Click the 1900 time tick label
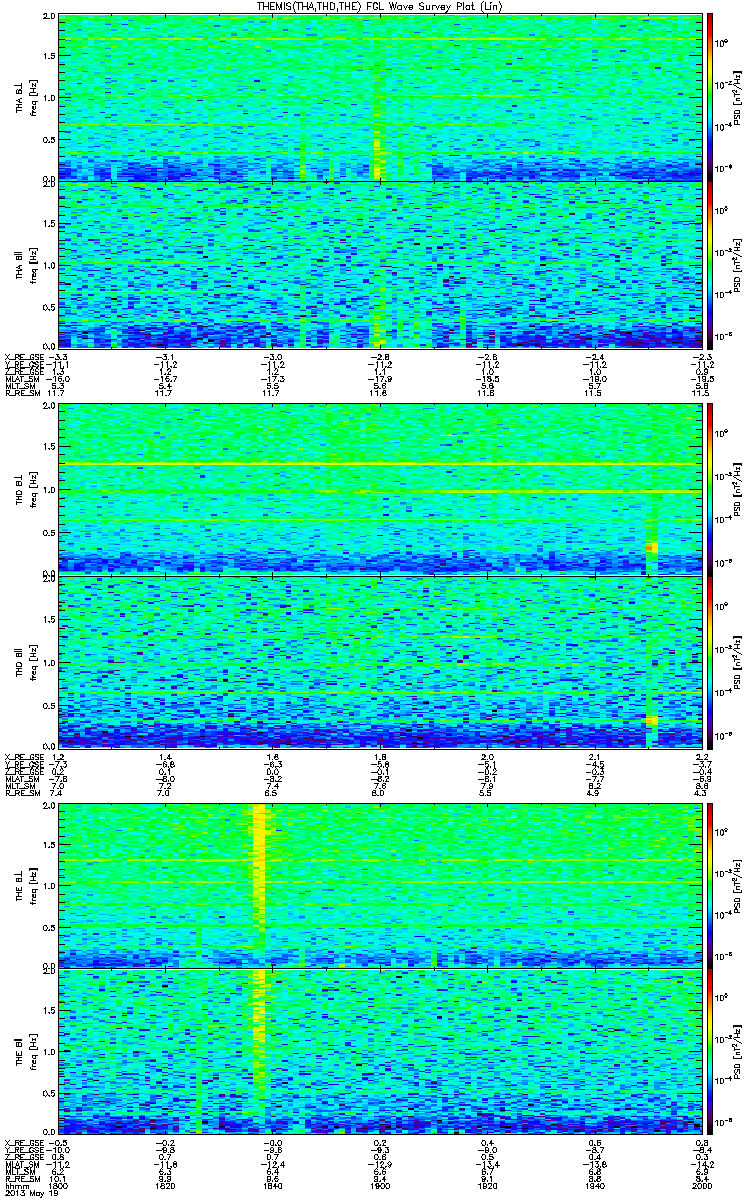Image resolution: width=750 pixels, height=1200 pixels. point(380,1185)
